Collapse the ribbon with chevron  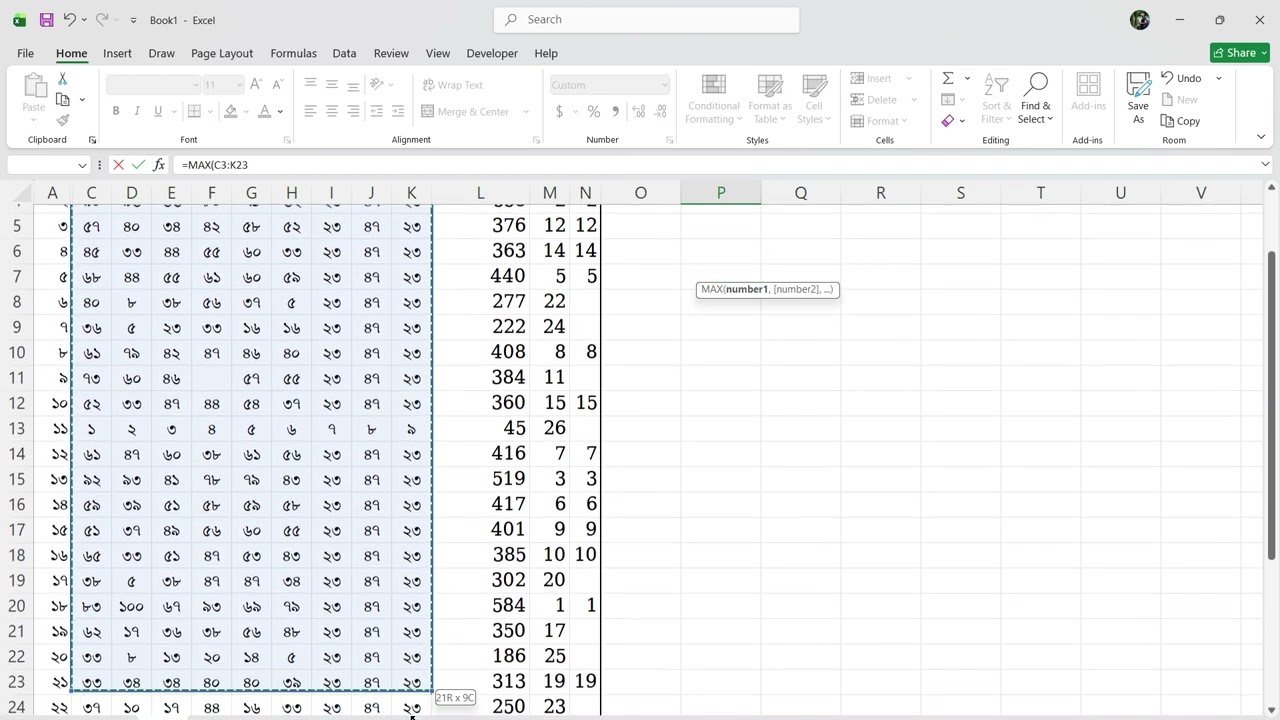click(1261, 137)
